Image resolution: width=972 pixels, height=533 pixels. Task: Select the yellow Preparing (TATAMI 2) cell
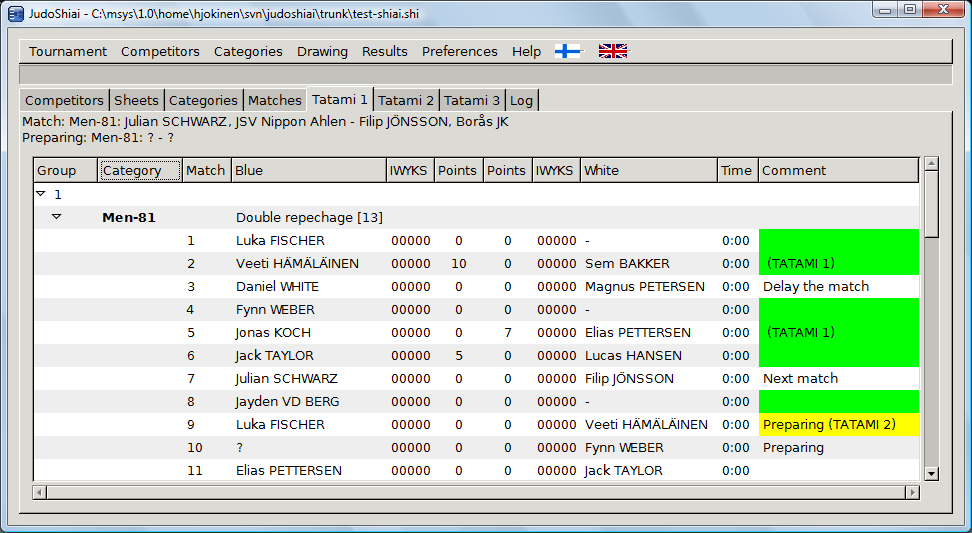coord(838,425)
